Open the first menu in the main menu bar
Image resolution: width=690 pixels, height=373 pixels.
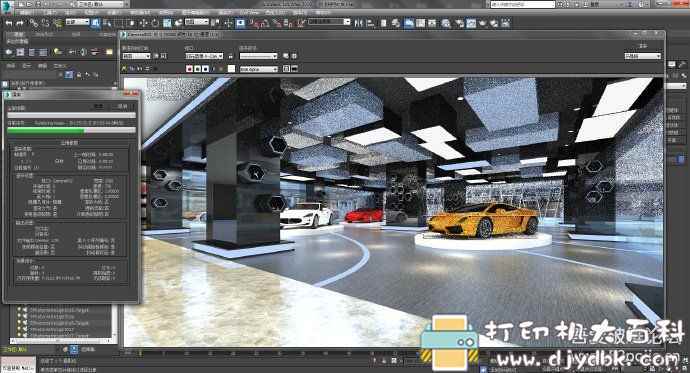click(25, 13)
